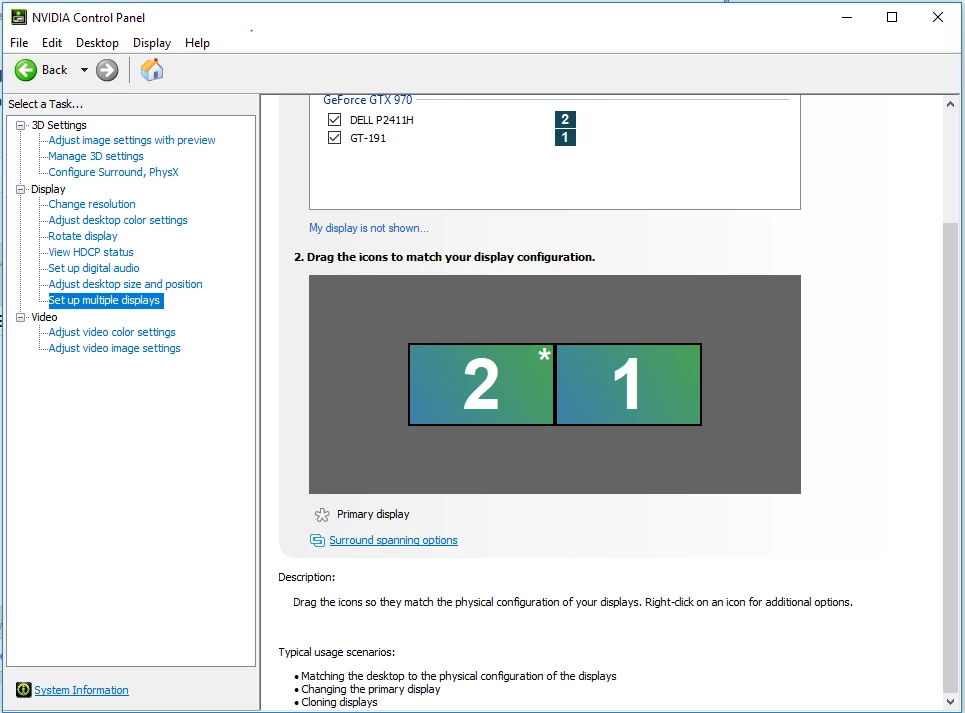Select Set up multiple displays
965x713 pixels.
click(x=104, y=300)
